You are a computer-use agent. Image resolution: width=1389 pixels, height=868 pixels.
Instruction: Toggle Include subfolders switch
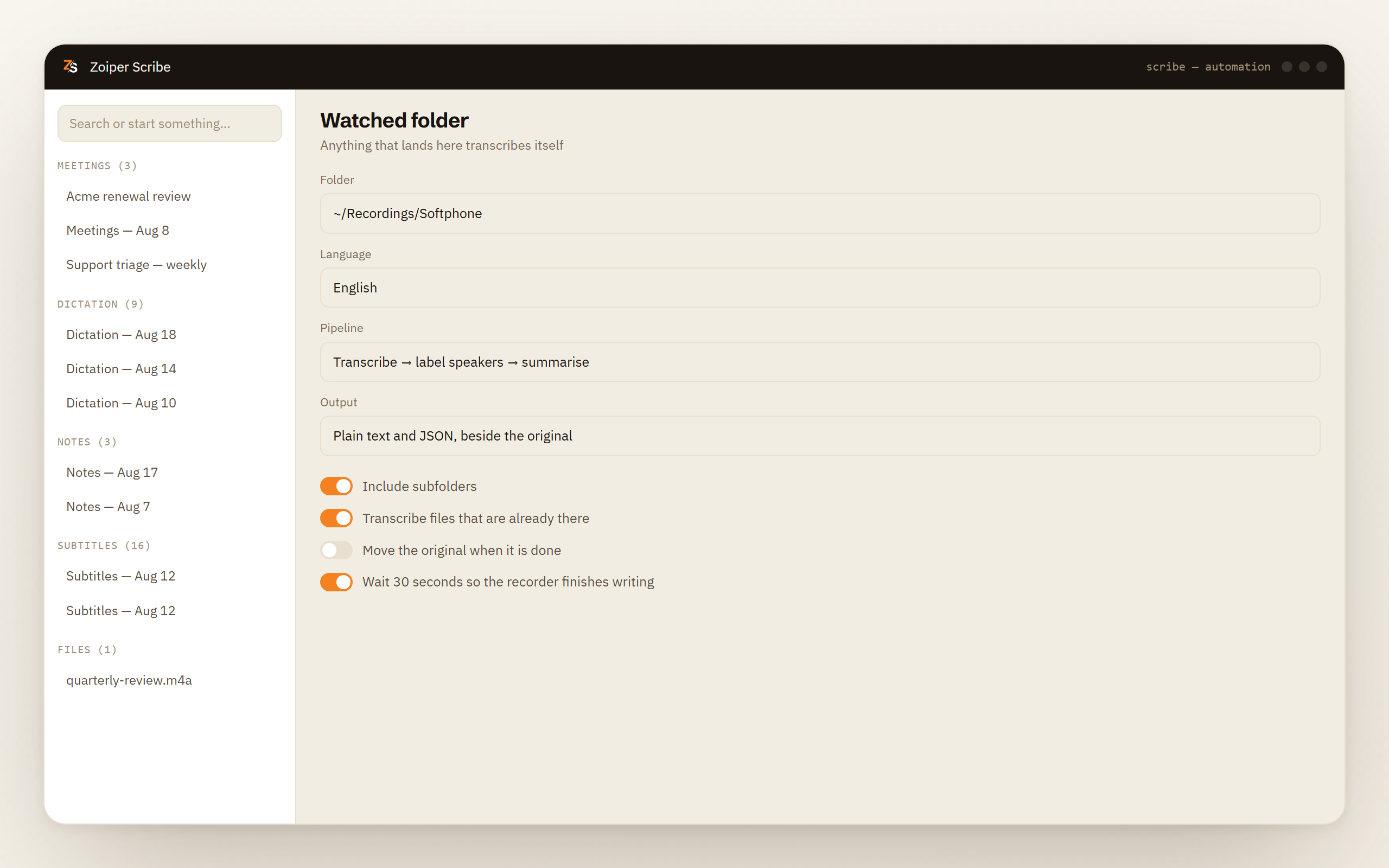tap(336, 486)
